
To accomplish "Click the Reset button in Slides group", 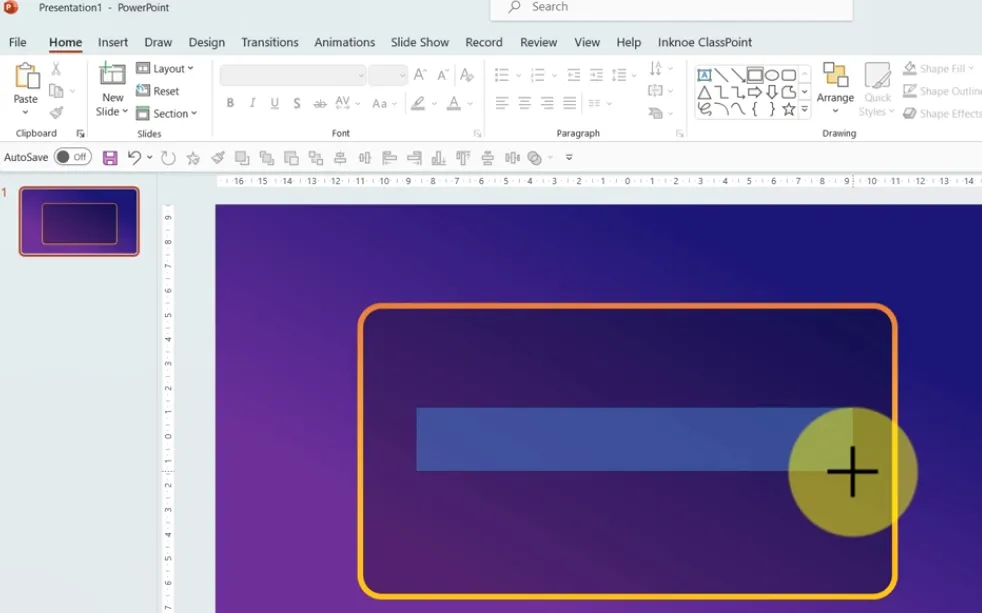I will tap(159, 91).
